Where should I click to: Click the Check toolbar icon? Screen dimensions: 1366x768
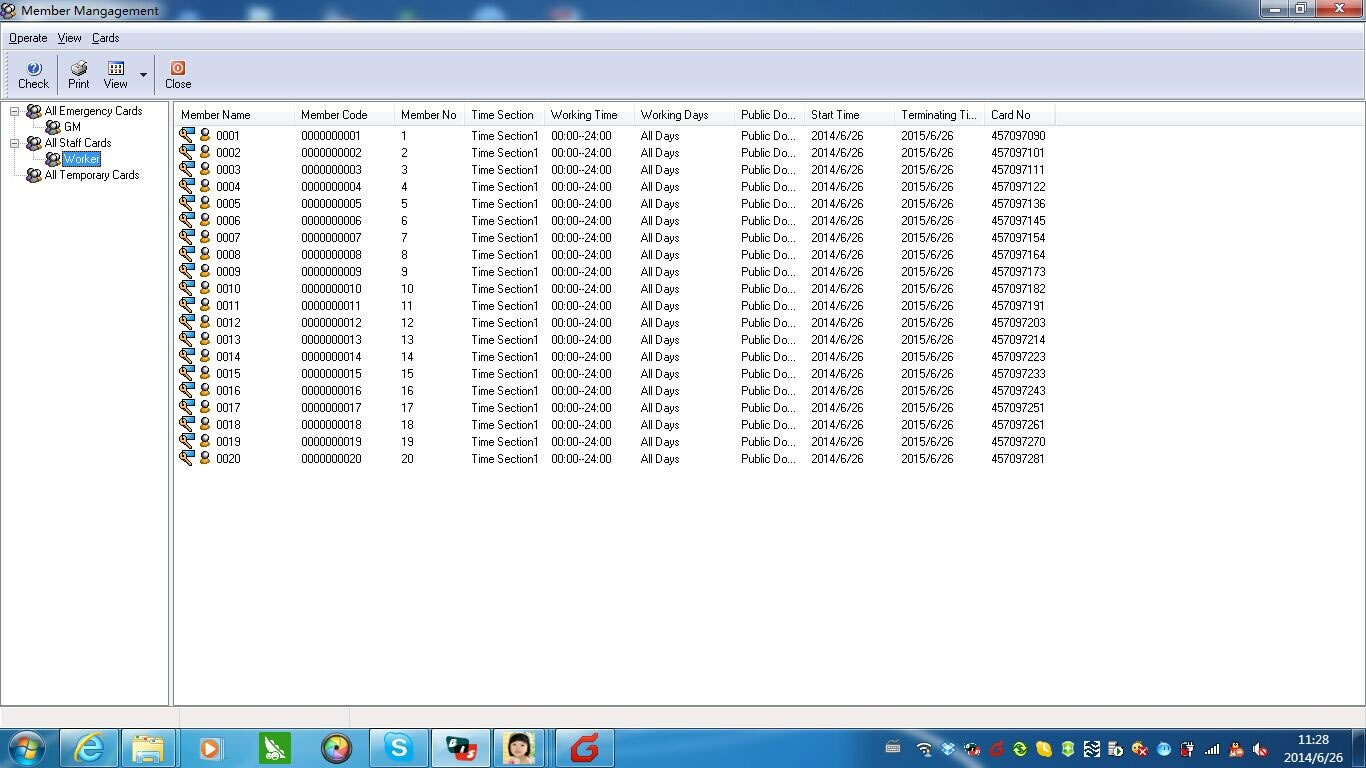click(x=33, y=69)
